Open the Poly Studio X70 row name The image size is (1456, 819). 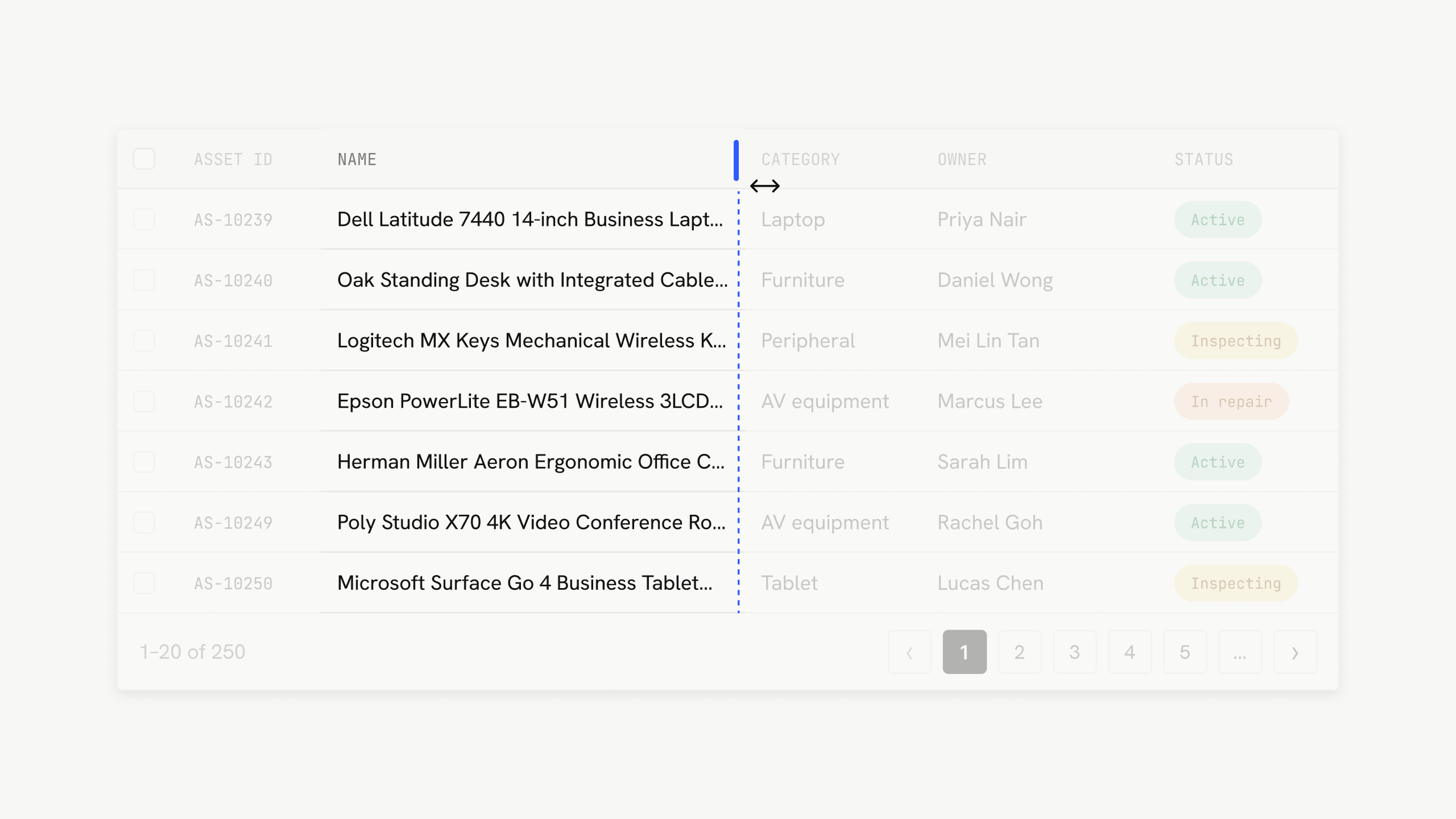click(x=531, y=522)
